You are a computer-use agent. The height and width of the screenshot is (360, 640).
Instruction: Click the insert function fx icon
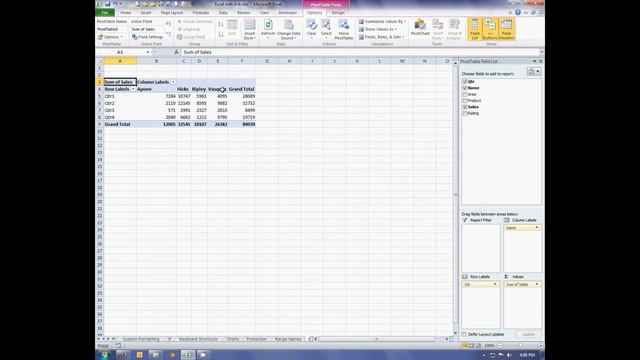point(176,52)
